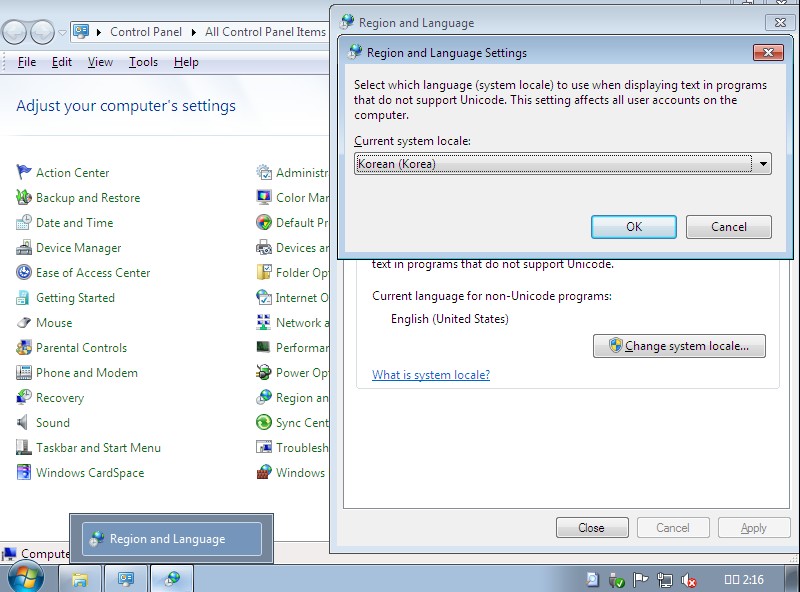The width and height of the screenshot is (800, 592).
Task: Open Backup and Restore icon
Action: click(23, 198)
